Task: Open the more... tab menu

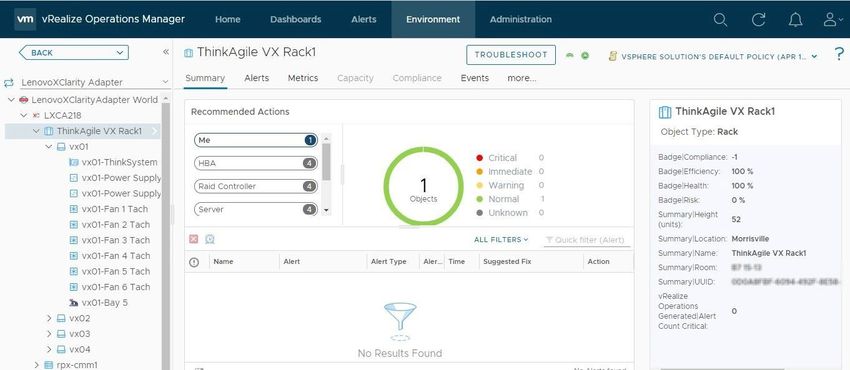Action: (521, 78)
